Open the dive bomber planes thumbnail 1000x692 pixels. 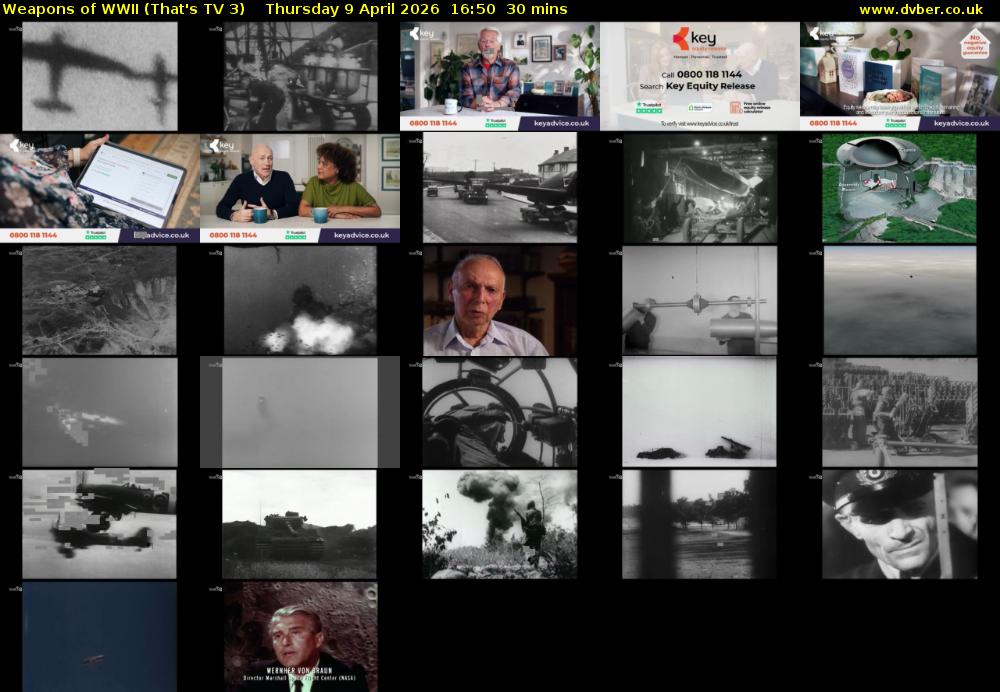(100, 524)
